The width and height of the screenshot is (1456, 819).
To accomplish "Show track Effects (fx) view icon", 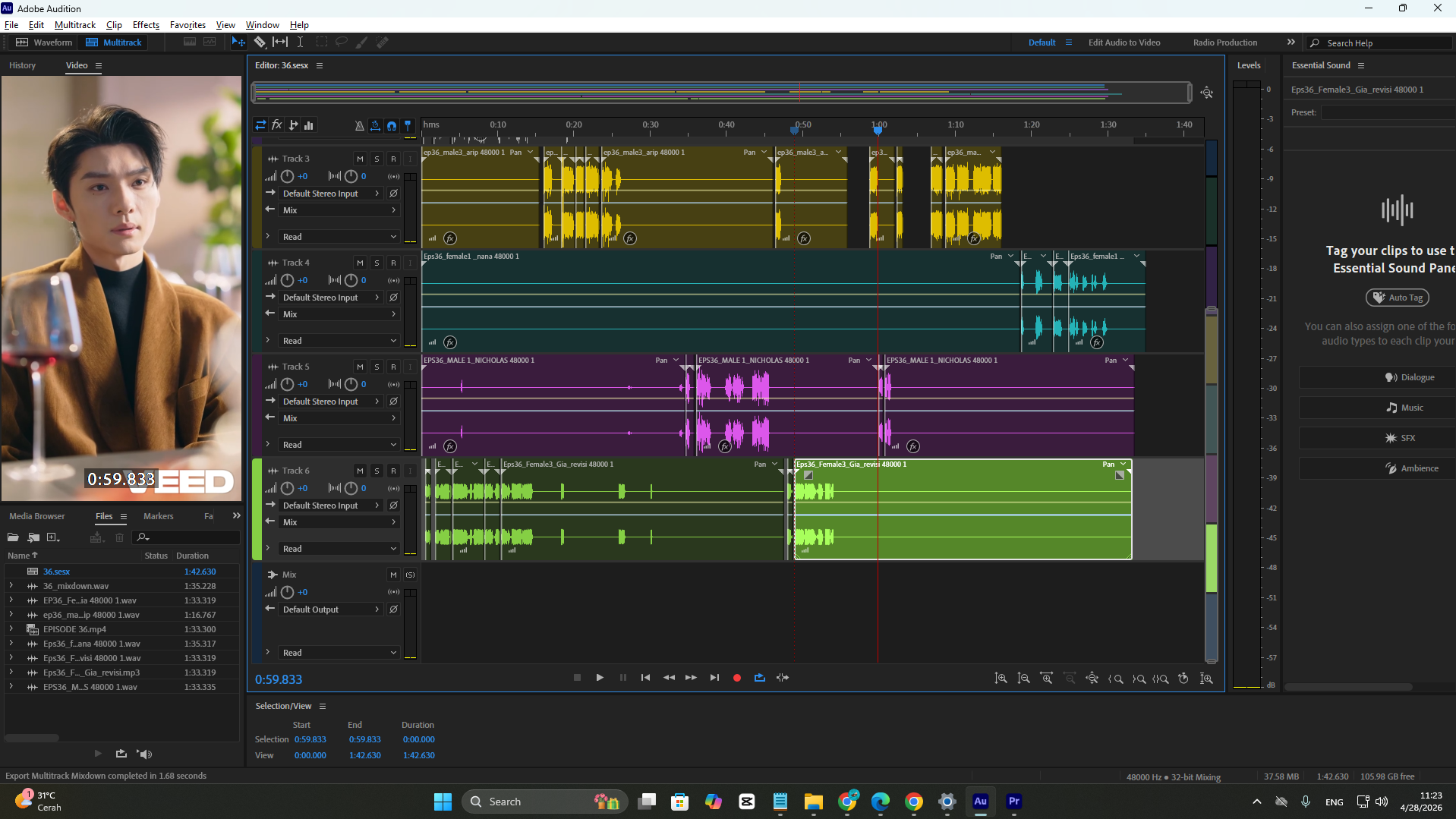I will (x=277, y=125).
